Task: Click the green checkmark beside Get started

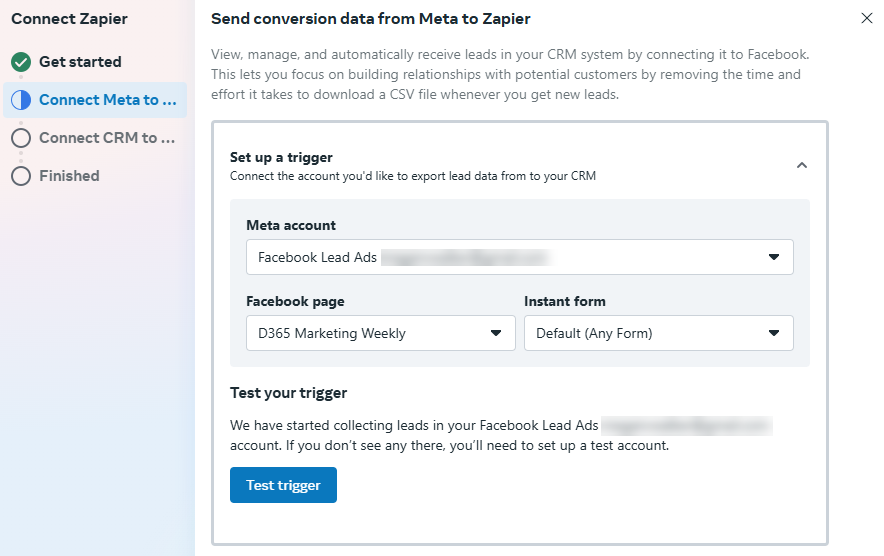Action: point(21,62)
